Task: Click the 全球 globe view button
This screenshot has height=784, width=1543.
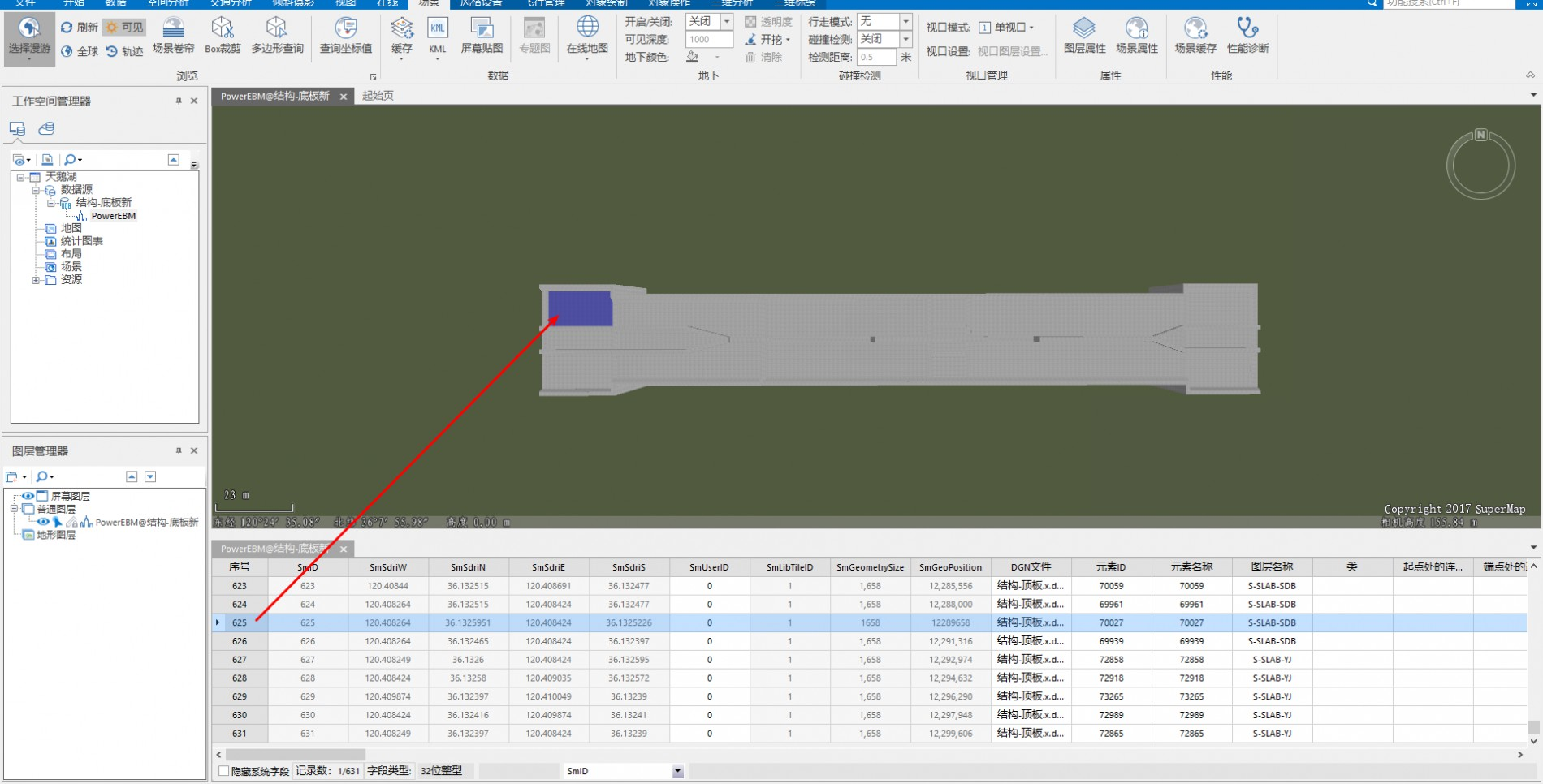Action: [80, 51]
